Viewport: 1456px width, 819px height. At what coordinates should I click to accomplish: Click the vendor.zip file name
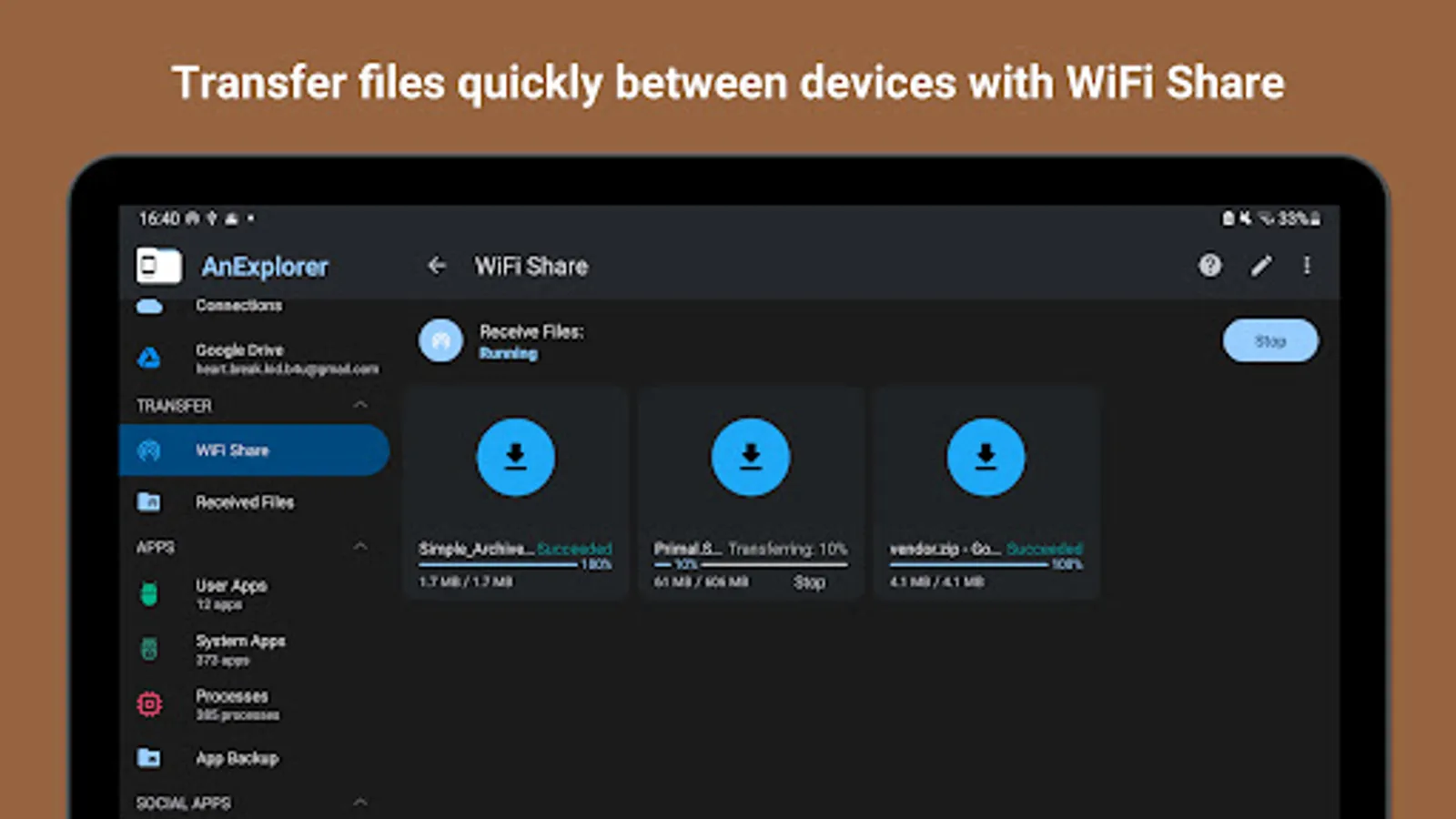click(945, 549)
